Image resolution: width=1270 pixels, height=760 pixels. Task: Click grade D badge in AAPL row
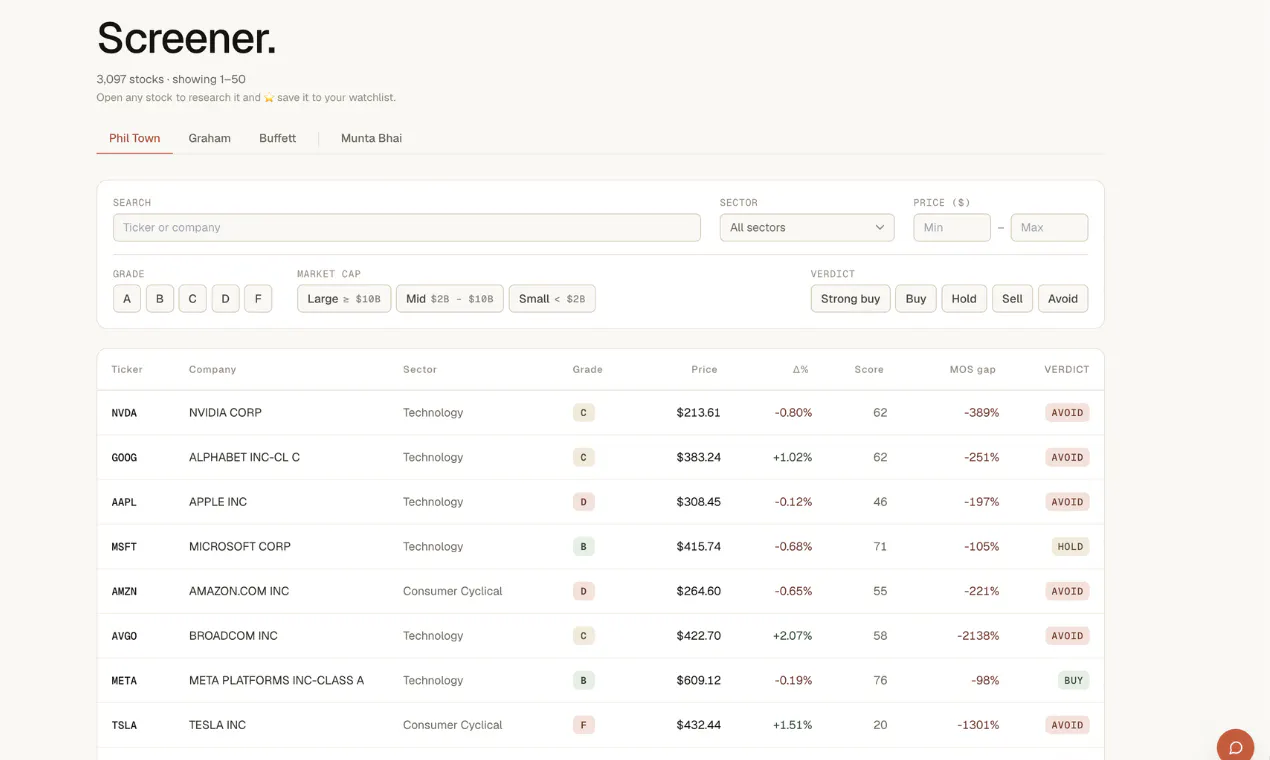click(584, 502)
